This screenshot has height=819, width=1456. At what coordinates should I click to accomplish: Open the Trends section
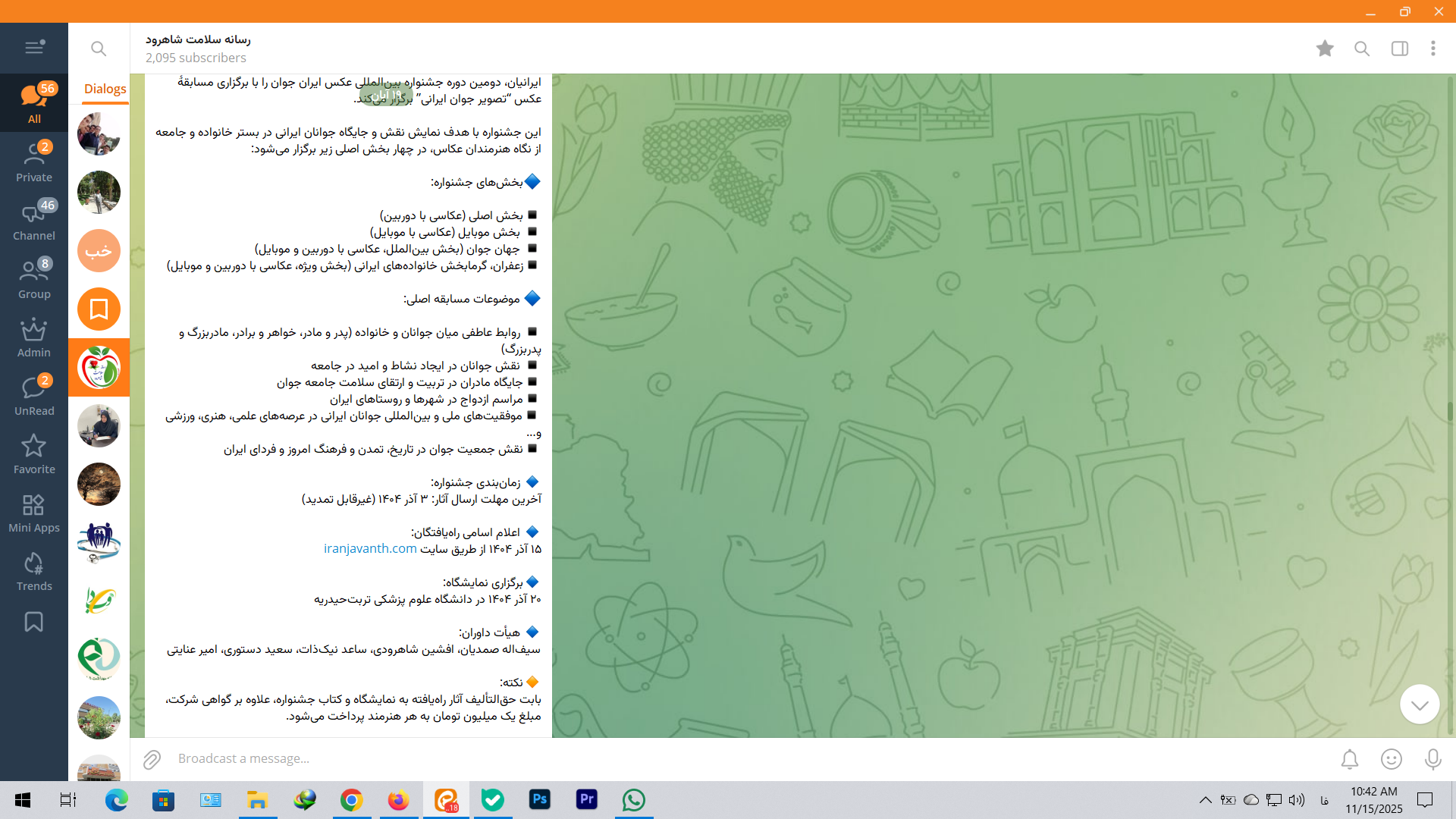coord(34,572)
